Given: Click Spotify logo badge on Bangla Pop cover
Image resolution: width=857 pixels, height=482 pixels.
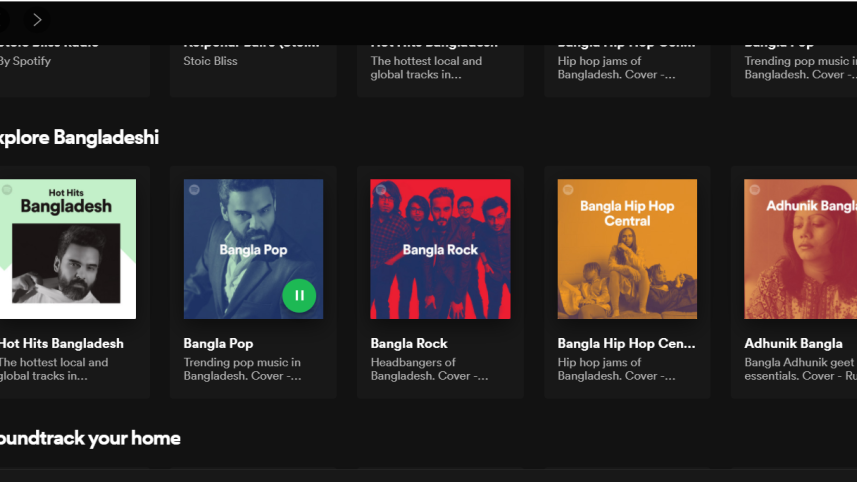Looking at the screenshot, I should coord(194,190).
